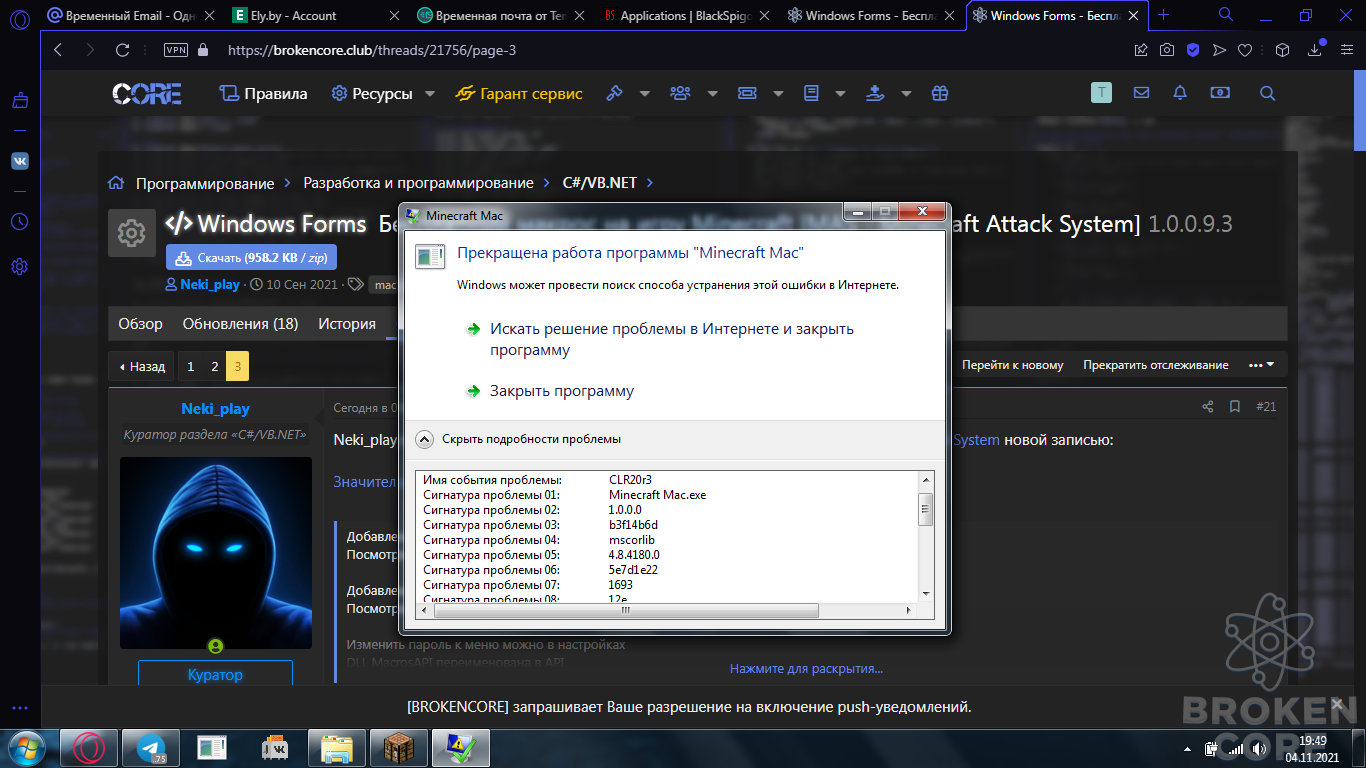Click the gift icon in forum navigation
Screen dimensions: 1366x768
(x=939, y=93)
